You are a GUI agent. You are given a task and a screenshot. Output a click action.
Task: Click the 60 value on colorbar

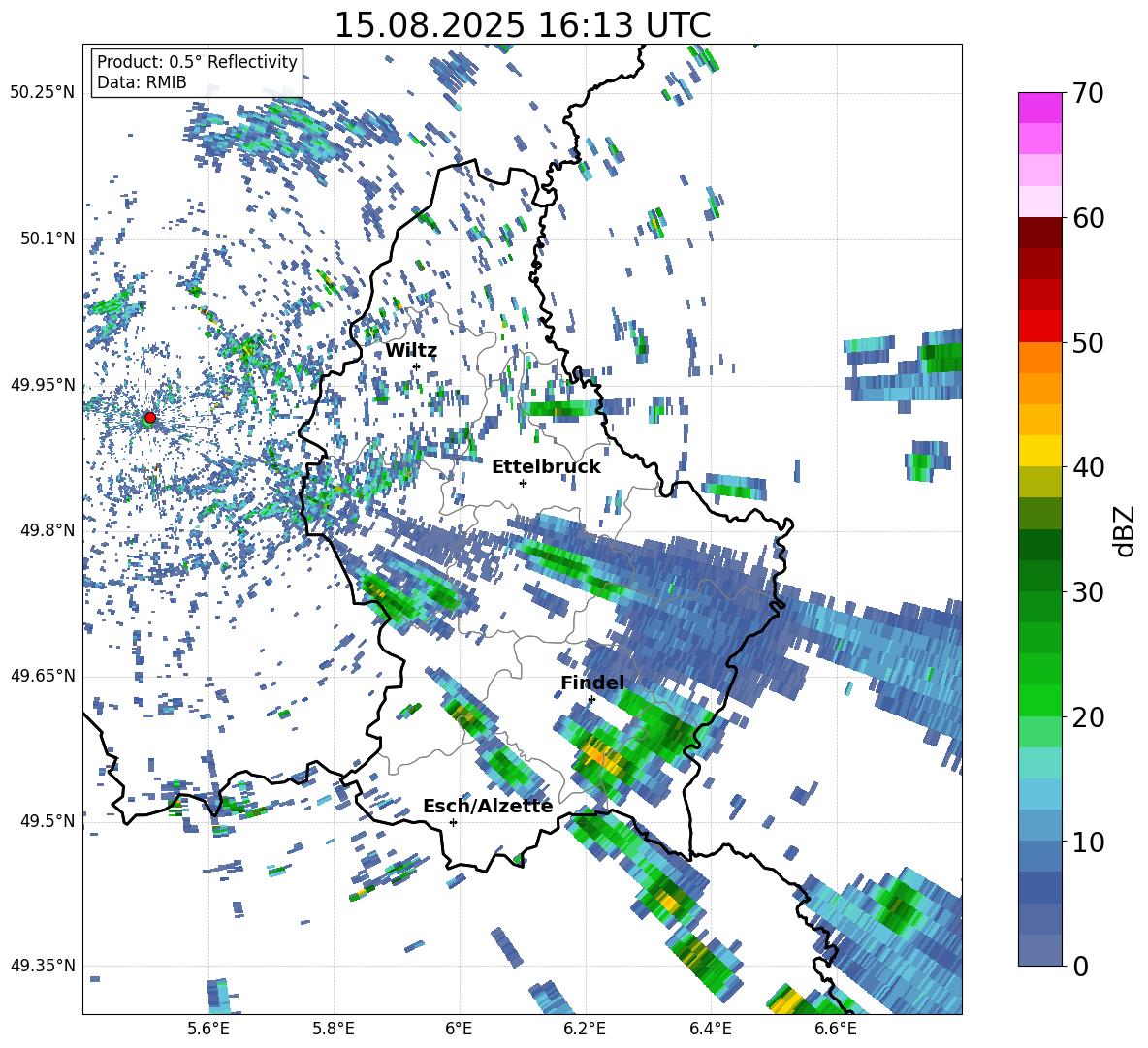[x=1087, y=218]
